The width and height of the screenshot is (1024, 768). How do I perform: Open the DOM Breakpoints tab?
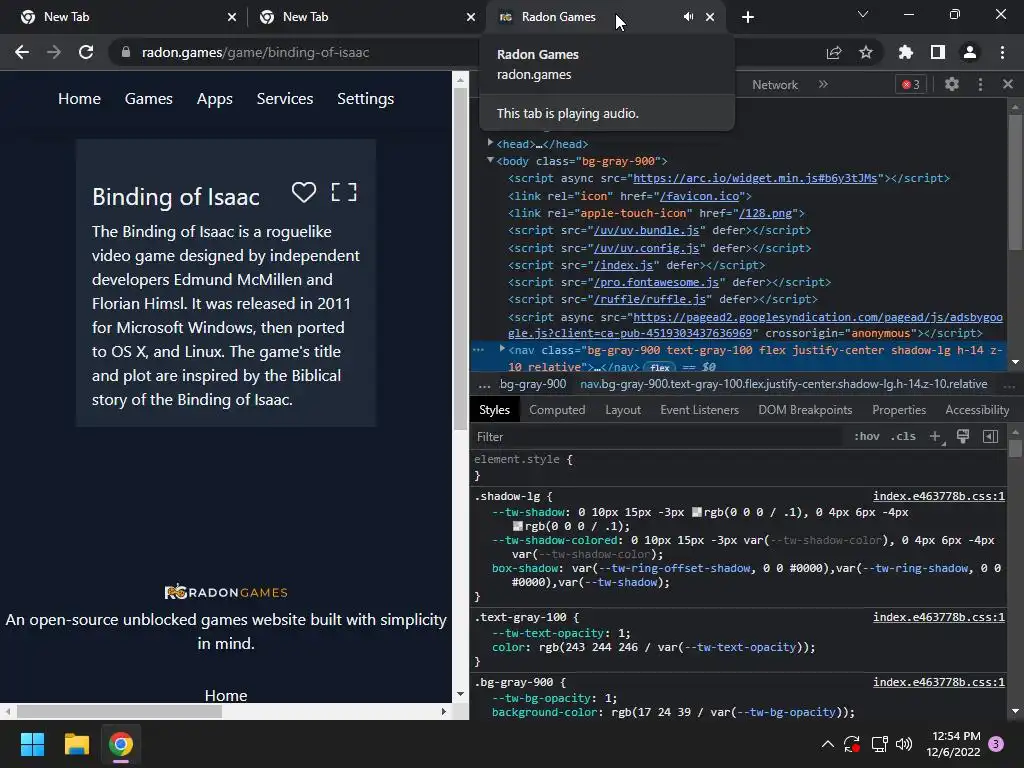(805, 409)
